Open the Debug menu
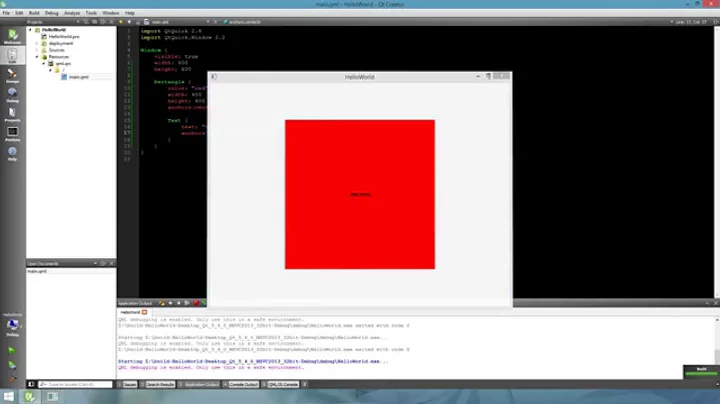Viewport: 720px width, 404px height. [x=51, y=13]
